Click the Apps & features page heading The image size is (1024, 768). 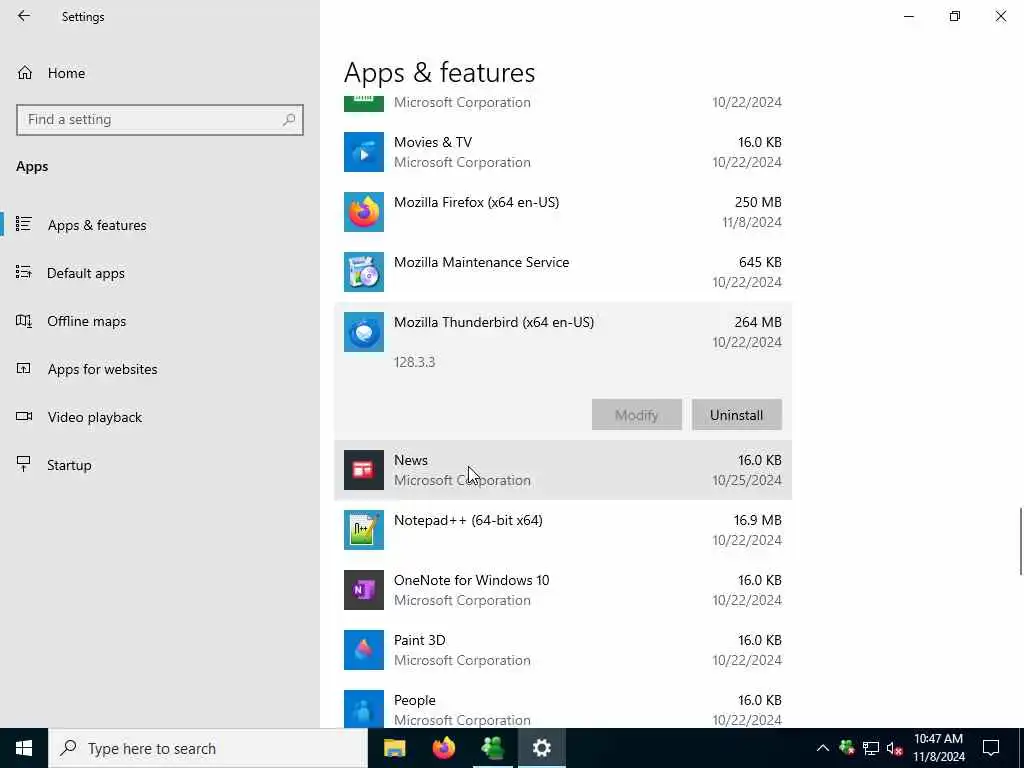440,72
